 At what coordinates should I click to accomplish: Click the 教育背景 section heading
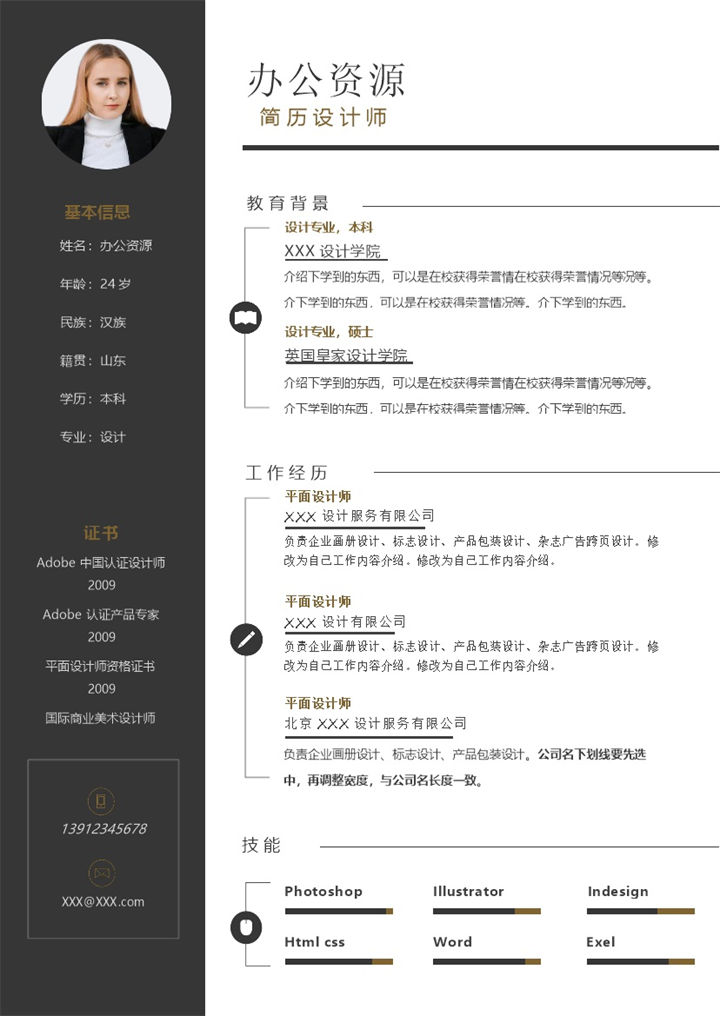[287, 203]
